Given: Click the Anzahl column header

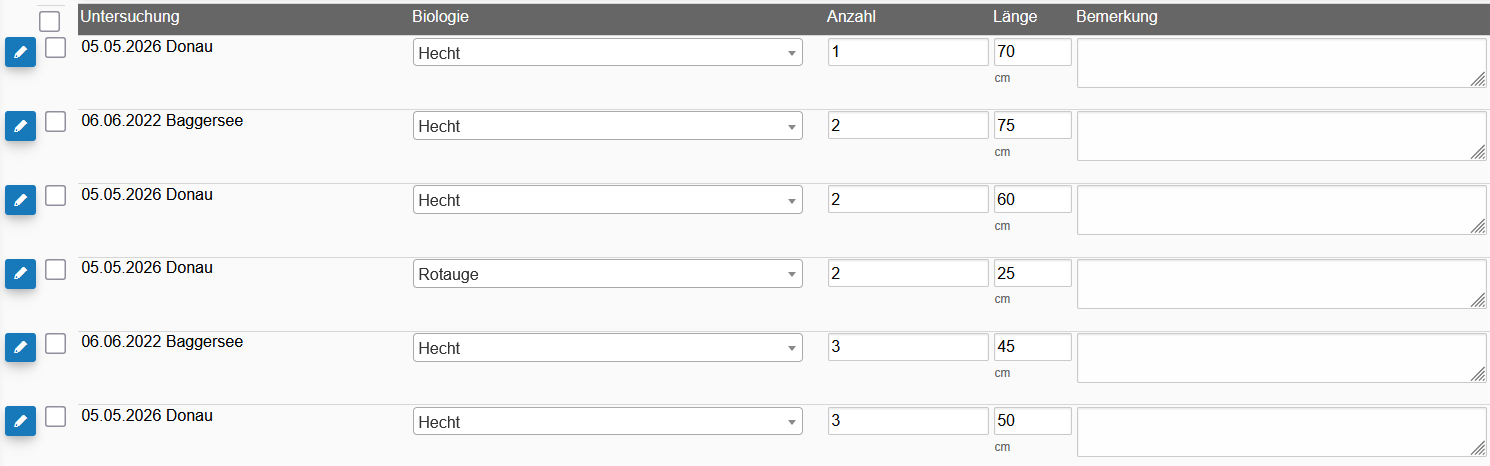Looking at the screenshot, I should click(x=850, y=17).
